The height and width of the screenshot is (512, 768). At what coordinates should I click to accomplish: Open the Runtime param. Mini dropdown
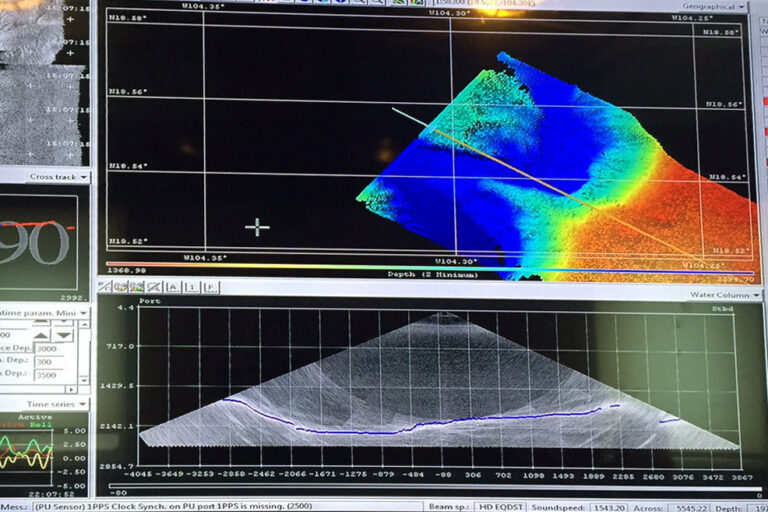(x=44, y=313)
